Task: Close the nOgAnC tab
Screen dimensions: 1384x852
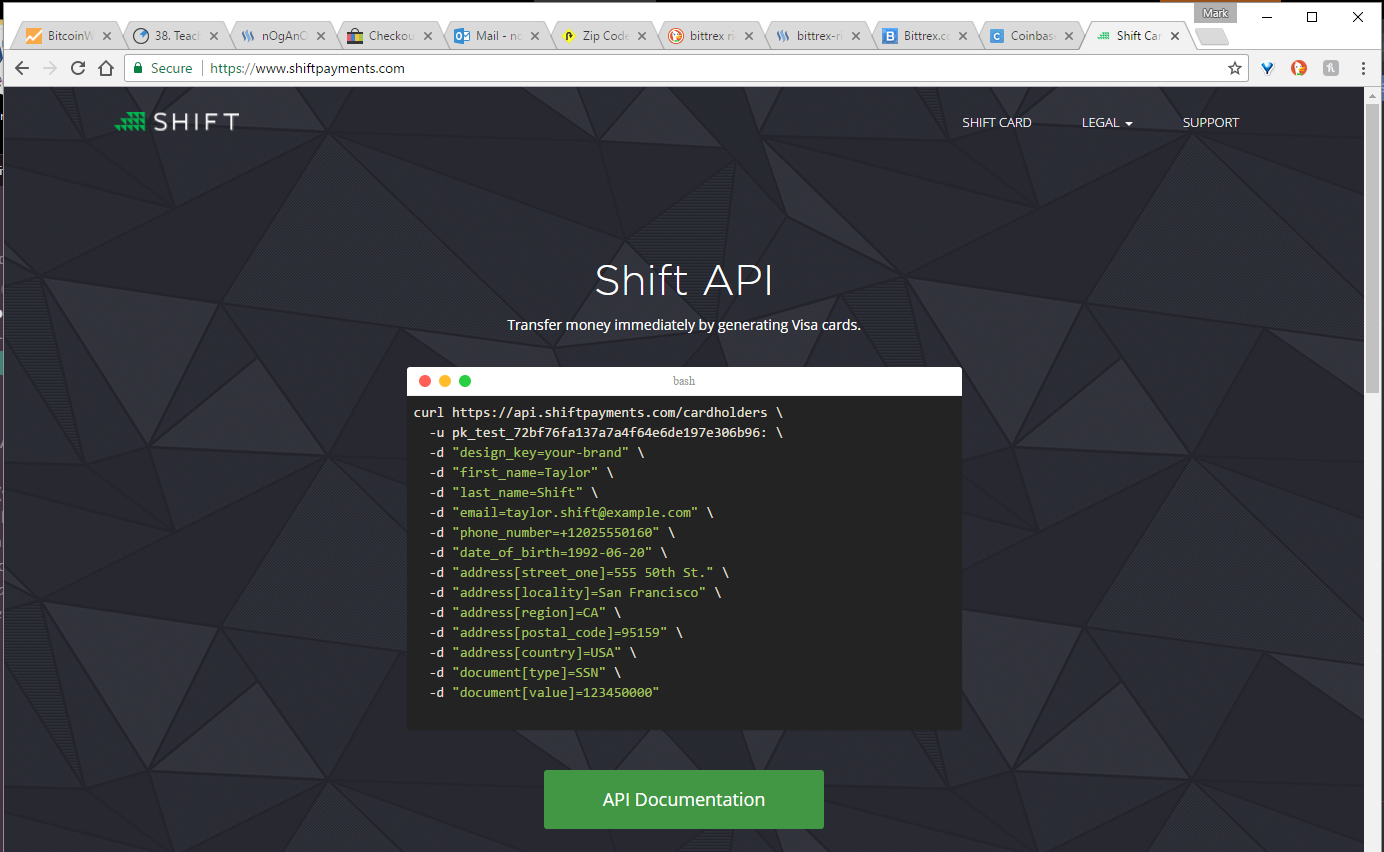Action: click(x=321, y=36)
